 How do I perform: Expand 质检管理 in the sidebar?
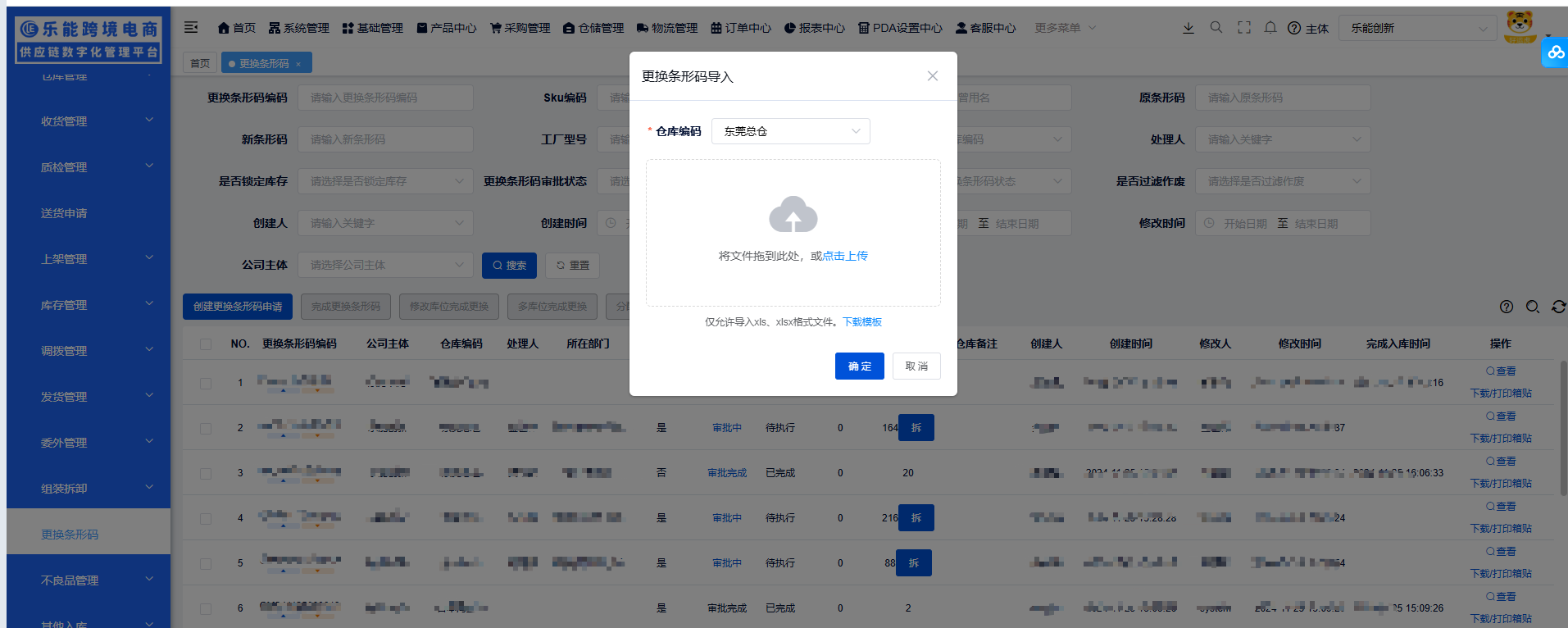click(89, 167)
